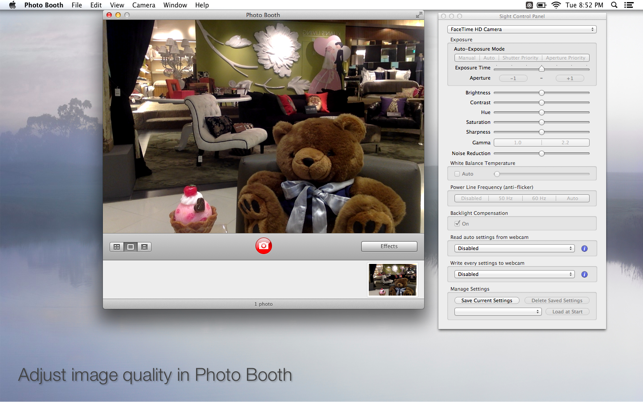Open Spotlight search in the menu bar
The width and height of the screenshot is (643, 402).
coord(614,5)
